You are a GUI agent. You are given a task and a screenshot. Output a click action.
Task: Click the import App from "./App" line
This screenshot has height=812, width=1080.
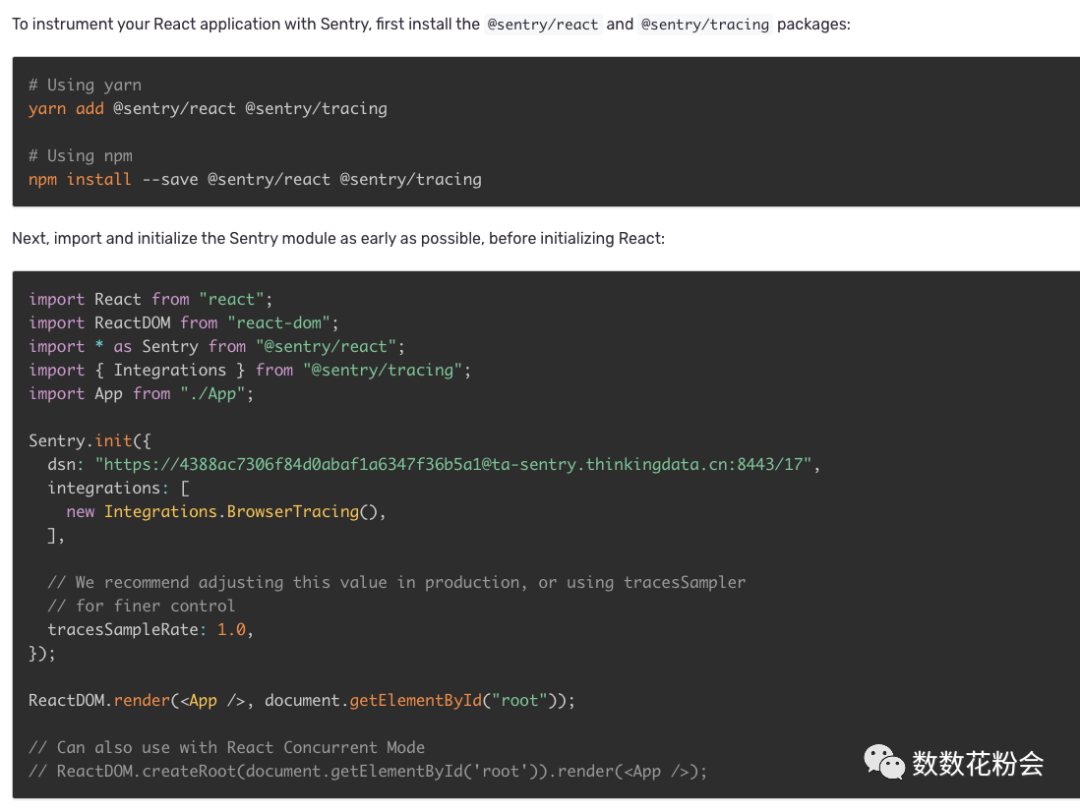[141, 394]
